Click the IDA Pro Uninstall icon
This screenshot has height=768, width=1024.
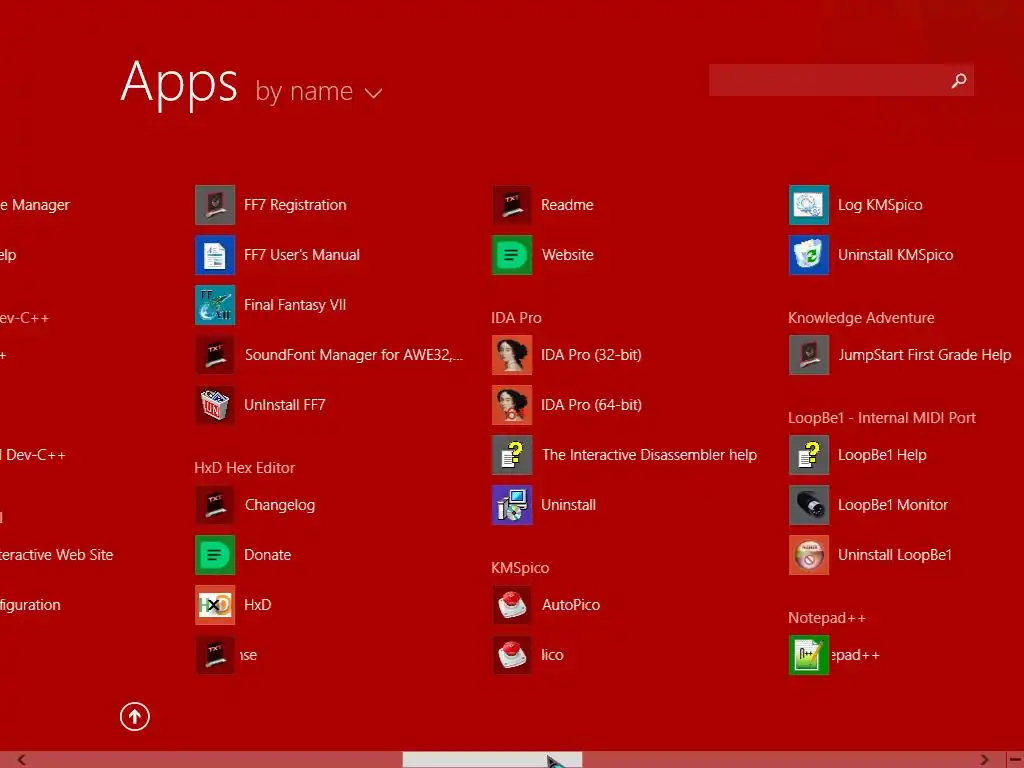point(512,505)
